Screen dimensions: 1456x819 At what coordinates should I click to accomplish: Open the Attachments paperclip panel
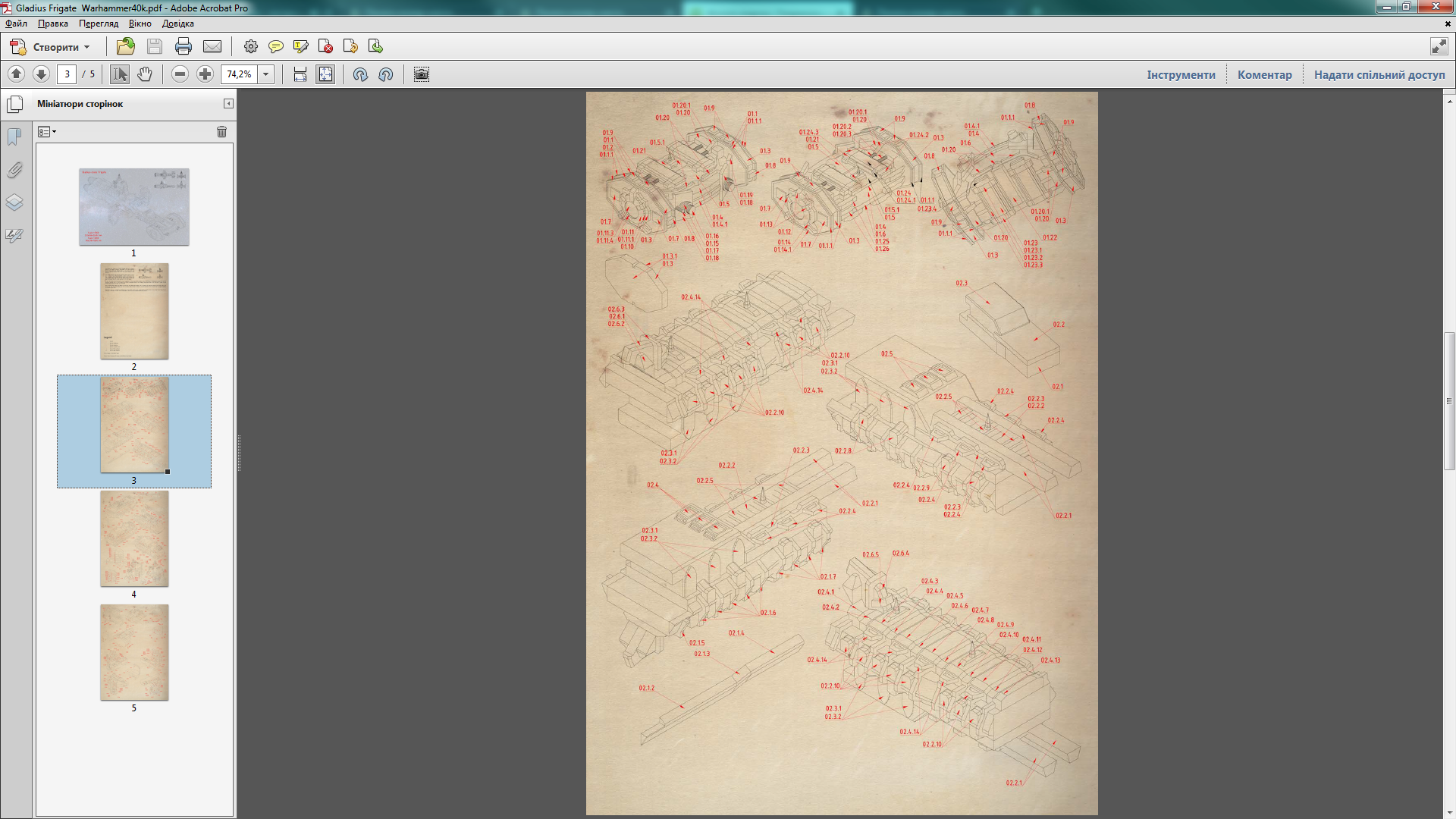coord(14,170)
